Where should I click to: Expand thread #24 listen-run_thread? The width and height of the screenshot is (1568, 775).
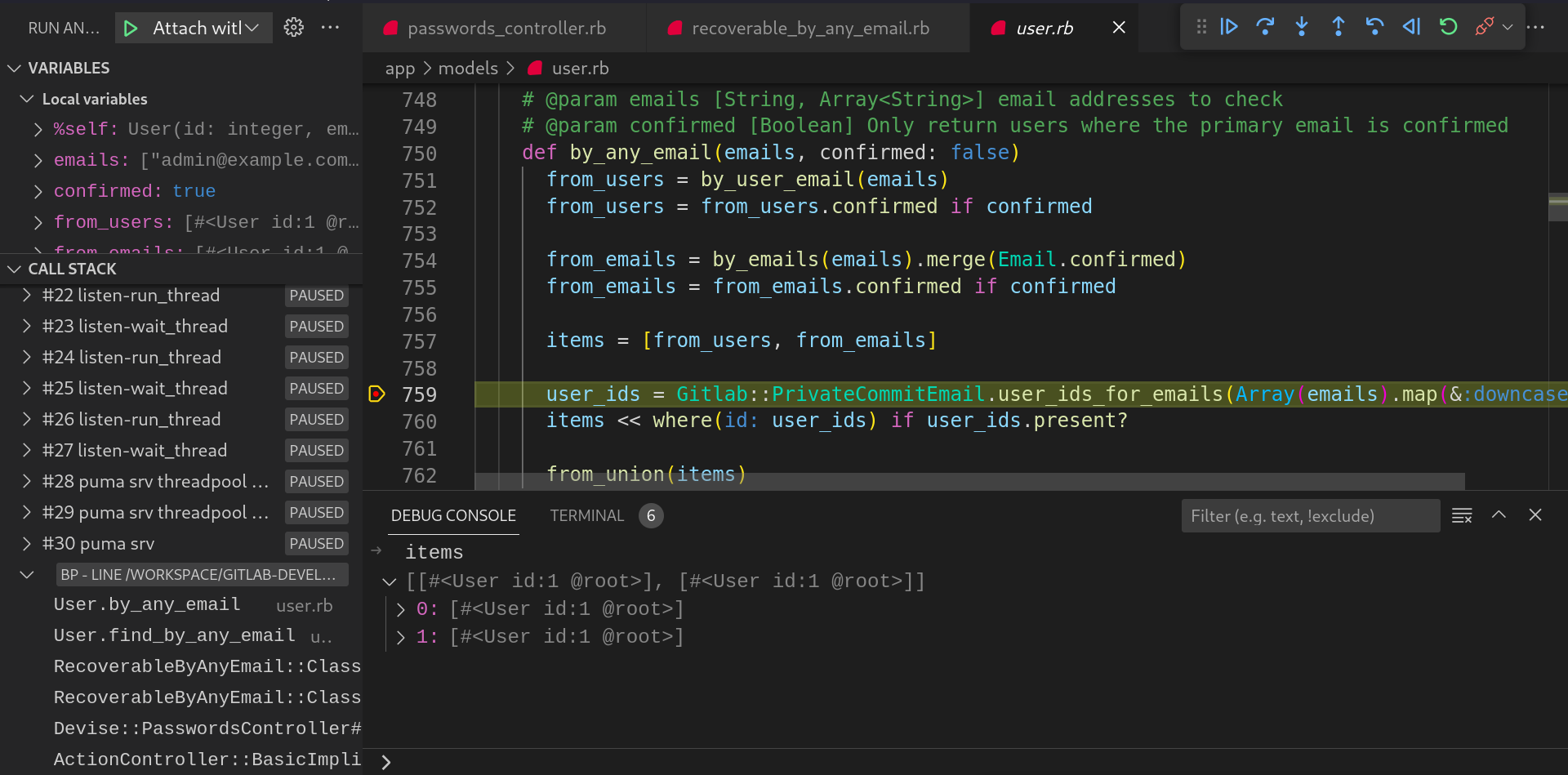coord(27,357)
